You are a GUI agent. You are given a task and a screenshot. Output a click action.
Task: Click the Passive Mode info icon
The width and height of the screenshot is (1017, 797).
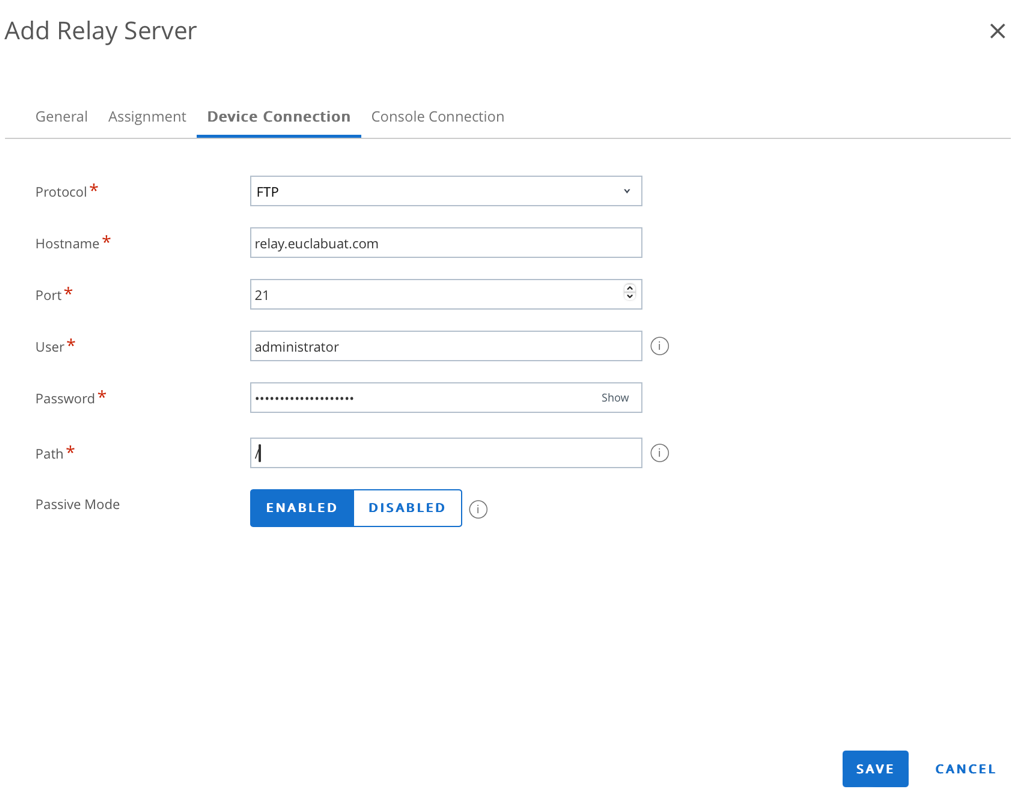478,509
